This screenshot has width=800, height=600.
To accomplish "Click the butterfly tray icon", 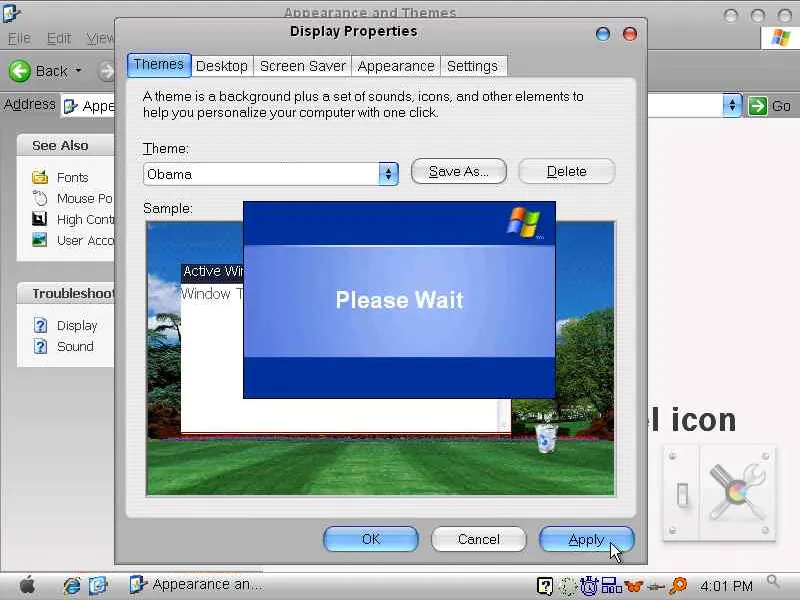I will (633, 586).
